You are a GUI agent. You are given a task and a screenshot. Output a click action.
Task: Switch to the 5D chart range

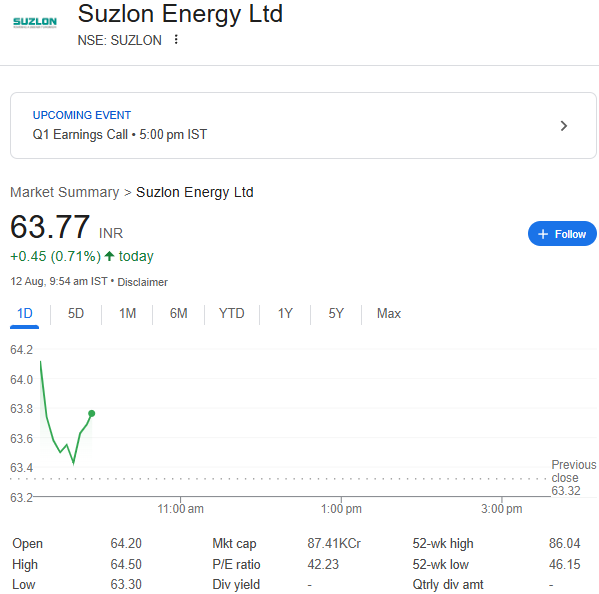click(x=76, y=314)
